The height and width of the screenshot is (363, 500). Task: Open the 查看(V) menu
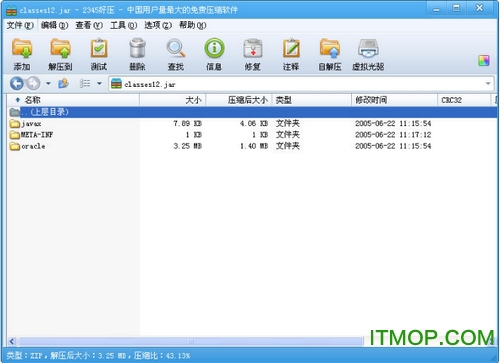(89, 25)
